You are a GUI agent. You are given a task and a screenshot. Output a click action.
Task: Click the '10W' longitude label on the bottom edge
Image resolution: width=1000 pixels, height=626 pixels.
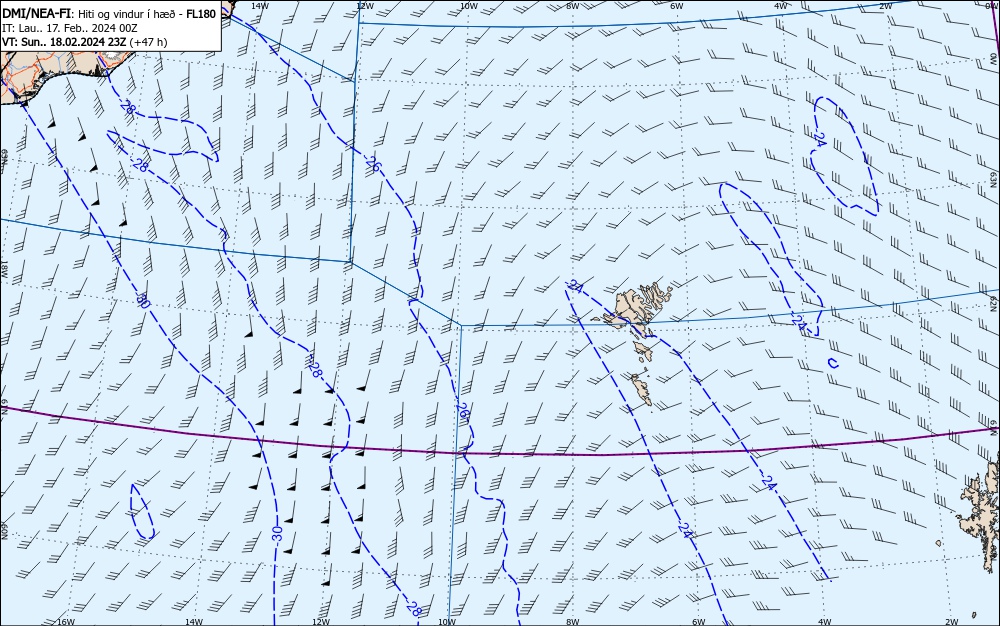(x=447, y=622)
